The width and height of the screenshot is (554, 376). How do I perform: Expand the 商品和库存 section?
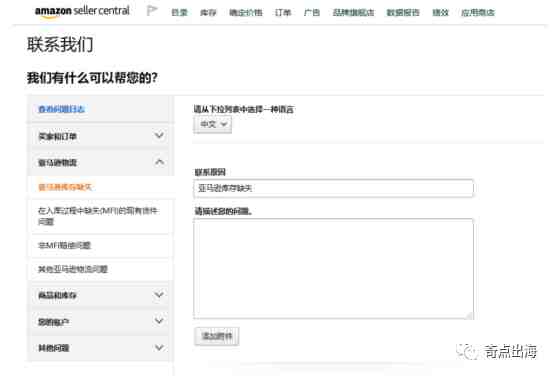pos(100,295)
